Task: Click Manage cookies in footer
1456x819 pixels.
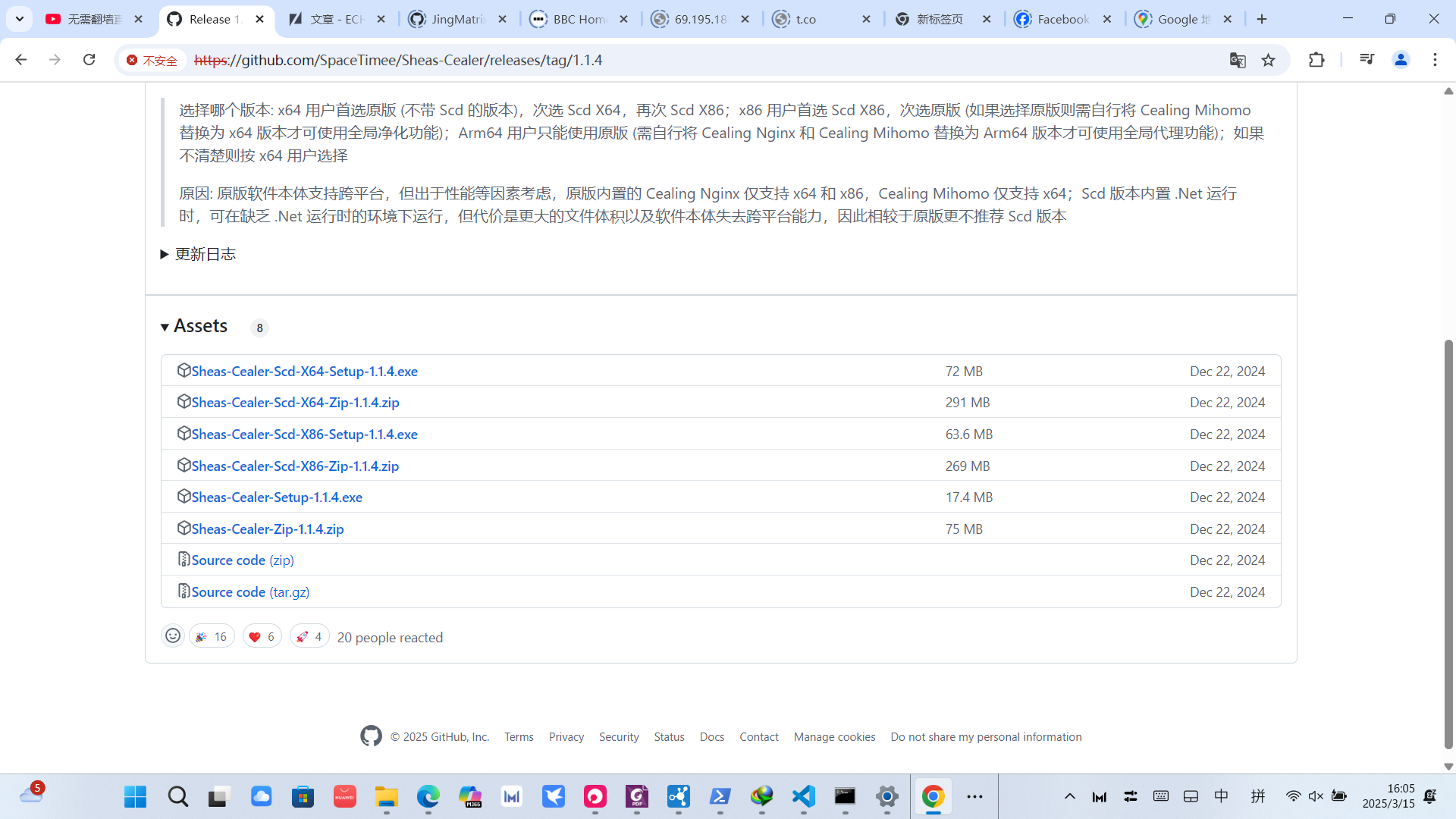Action: point(834,736)
